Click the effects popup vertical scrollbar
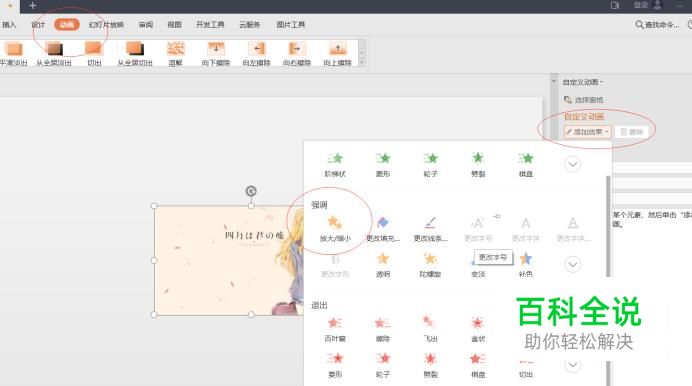692x386 pixels. [x=608, y=226]
